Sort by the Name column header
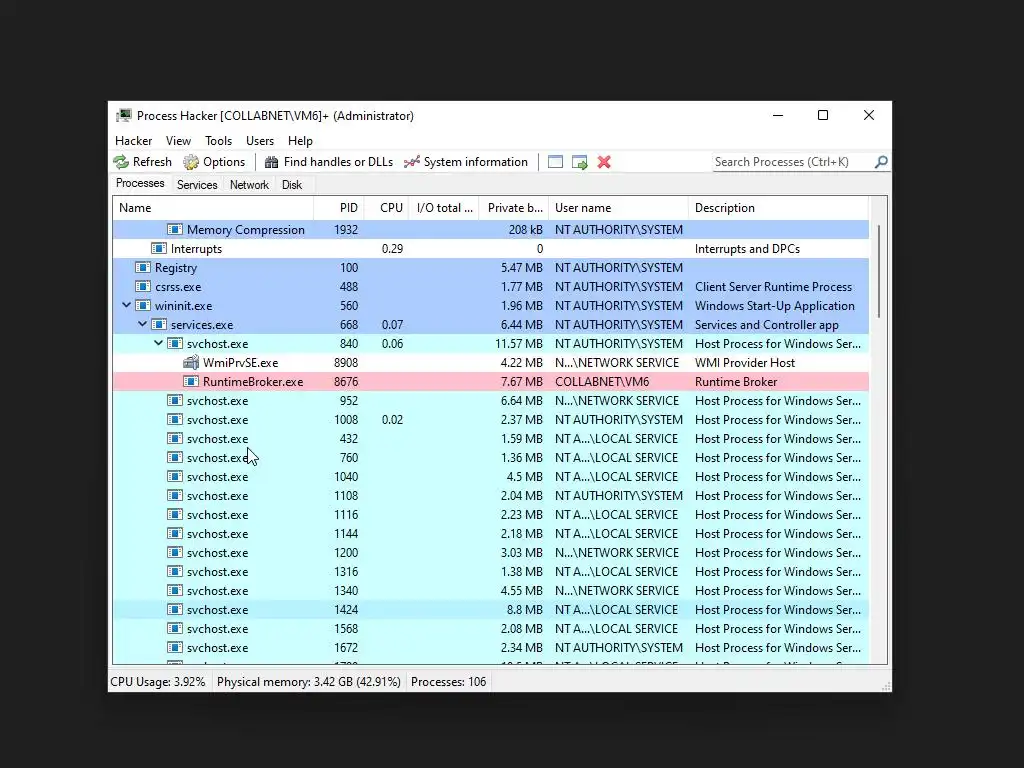The width and height of the screenshot is (1024, 768). pyautogui.click(x=214, y=208)
